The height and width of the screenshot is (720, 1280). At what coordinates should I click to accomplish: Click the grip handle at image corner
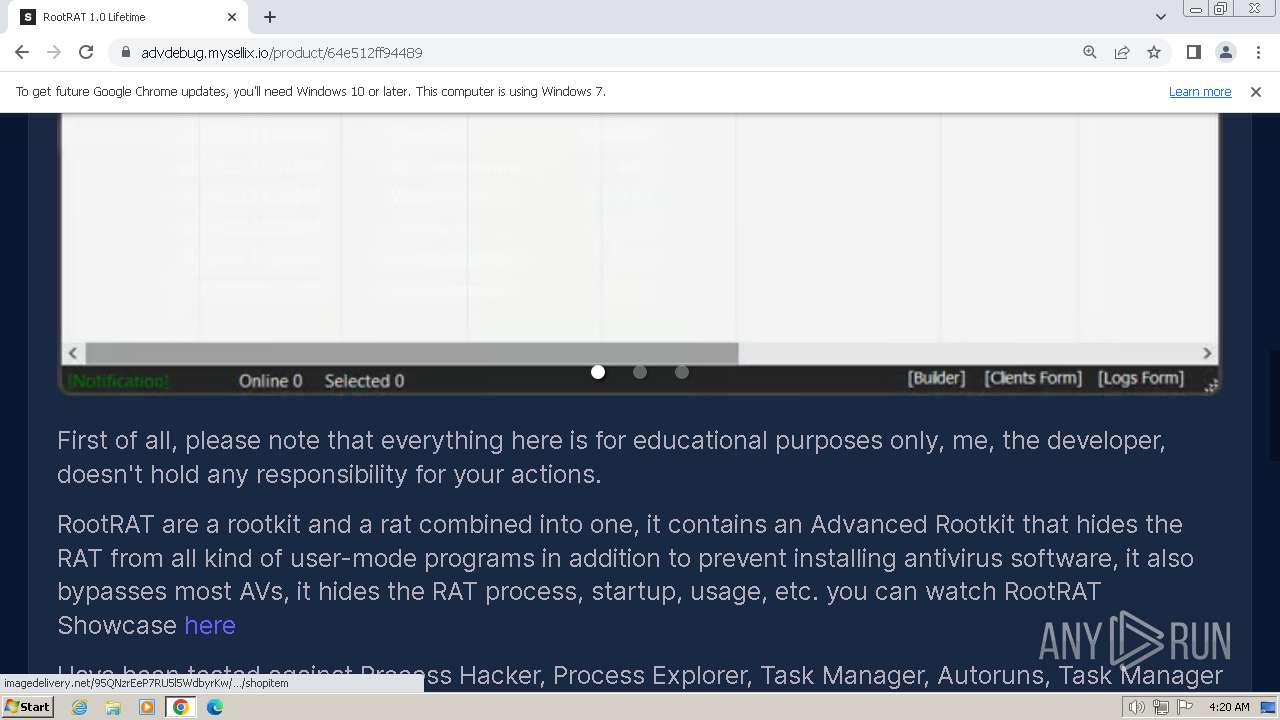coord(1210,386)
